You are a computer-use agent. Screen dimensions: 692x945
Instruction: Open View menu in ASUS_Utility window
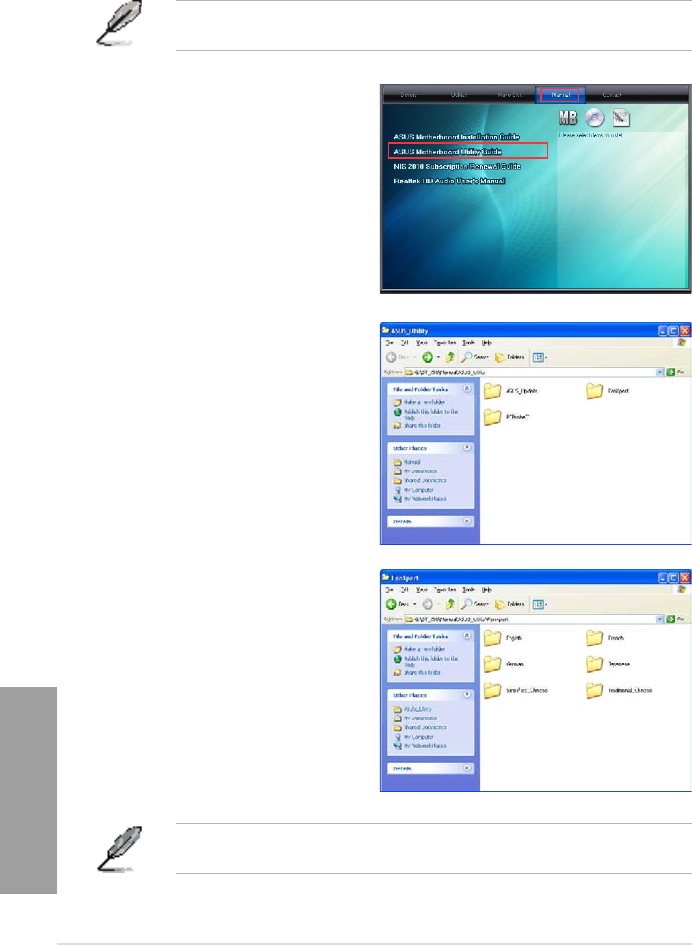[x=422, y=343]
